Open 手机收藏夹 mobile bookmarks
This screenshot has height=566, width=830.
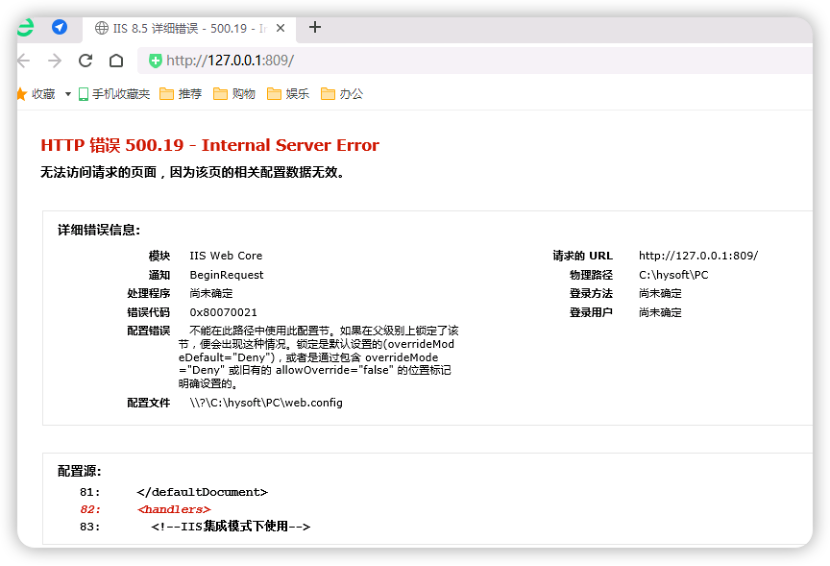(x=114, y=94)
